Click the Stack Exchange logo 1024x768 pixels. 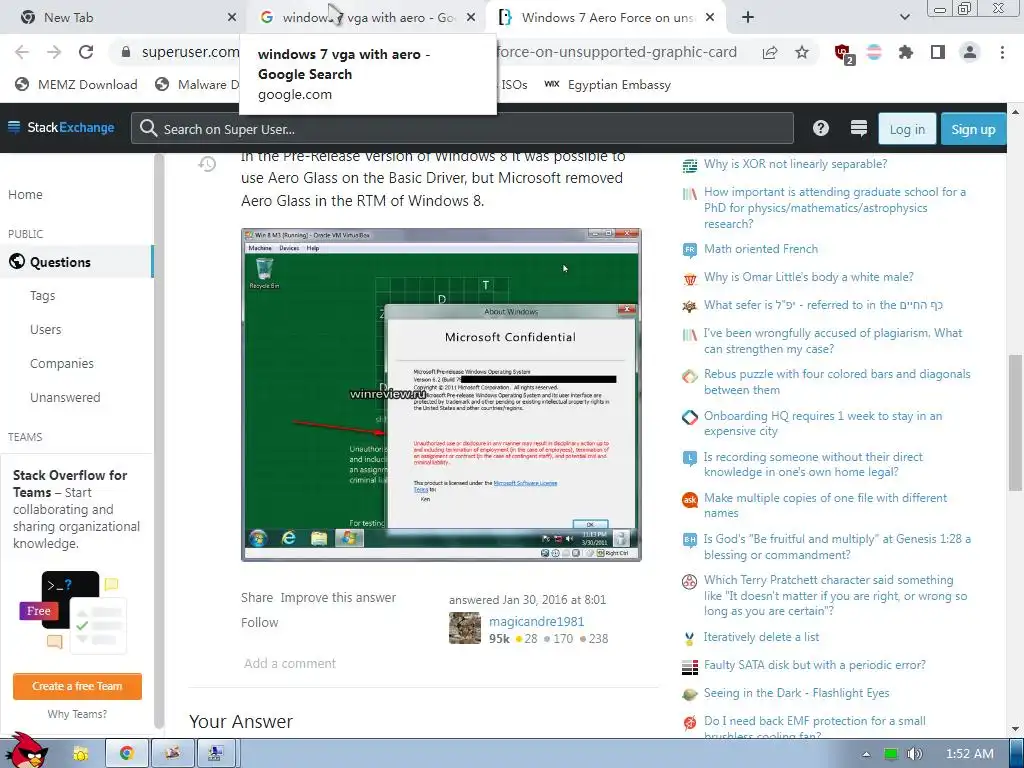[61, 127]
